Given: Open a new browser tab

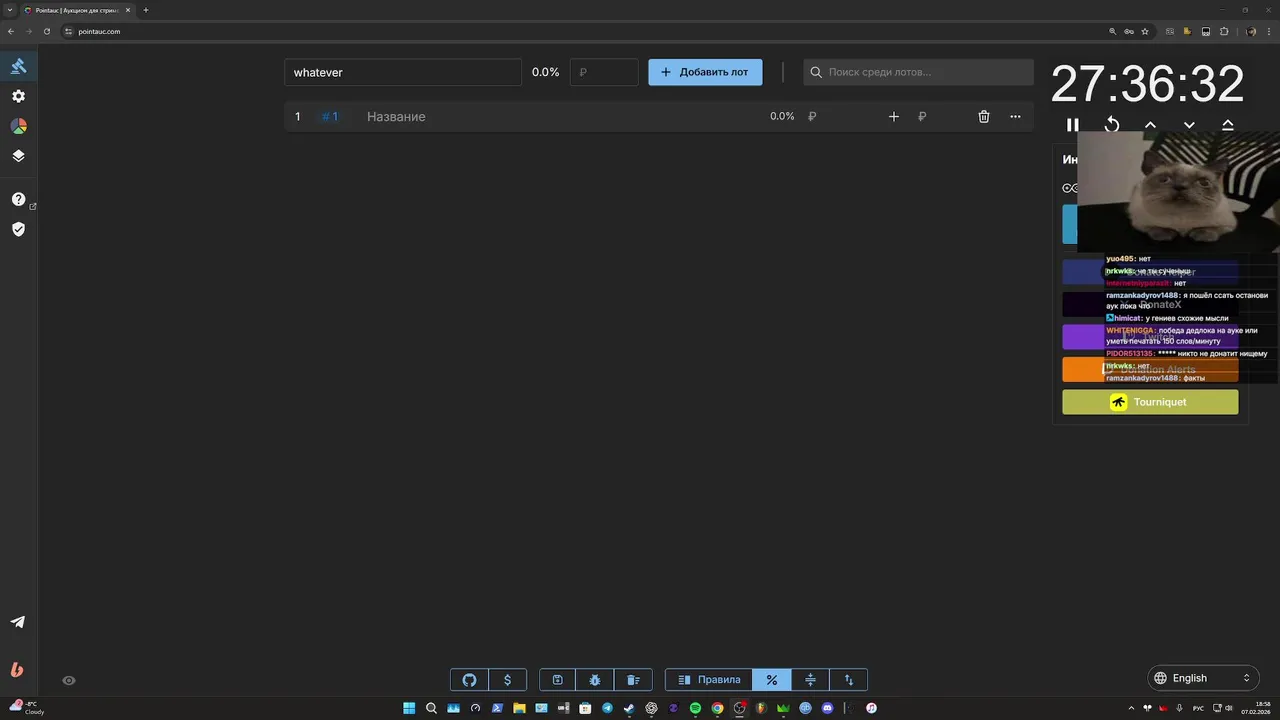Looking at the screenshot, I should click(145, 10).
